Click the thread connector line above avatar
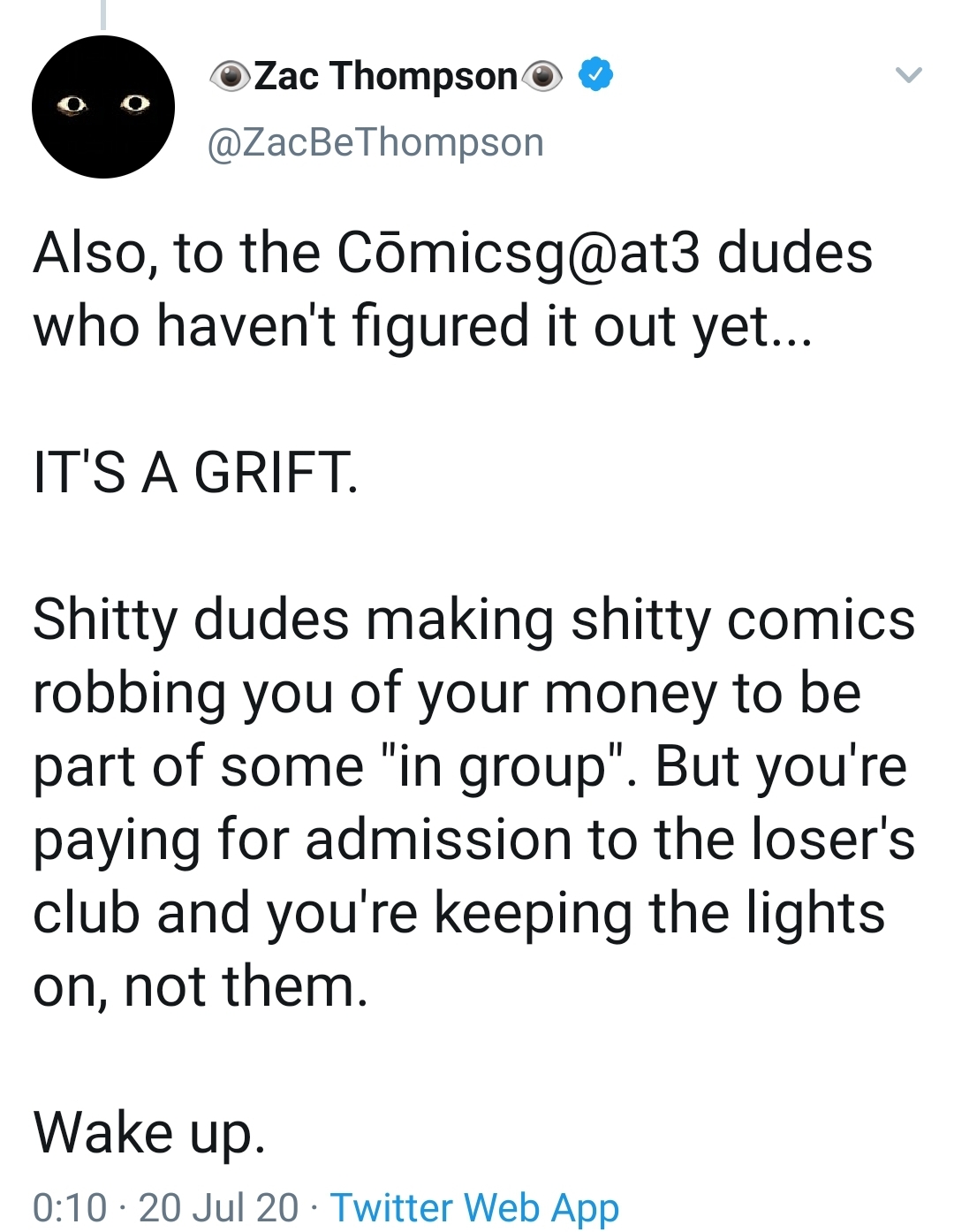The width and height of the screenshot is (954, 1232). [x=102, y=14]
